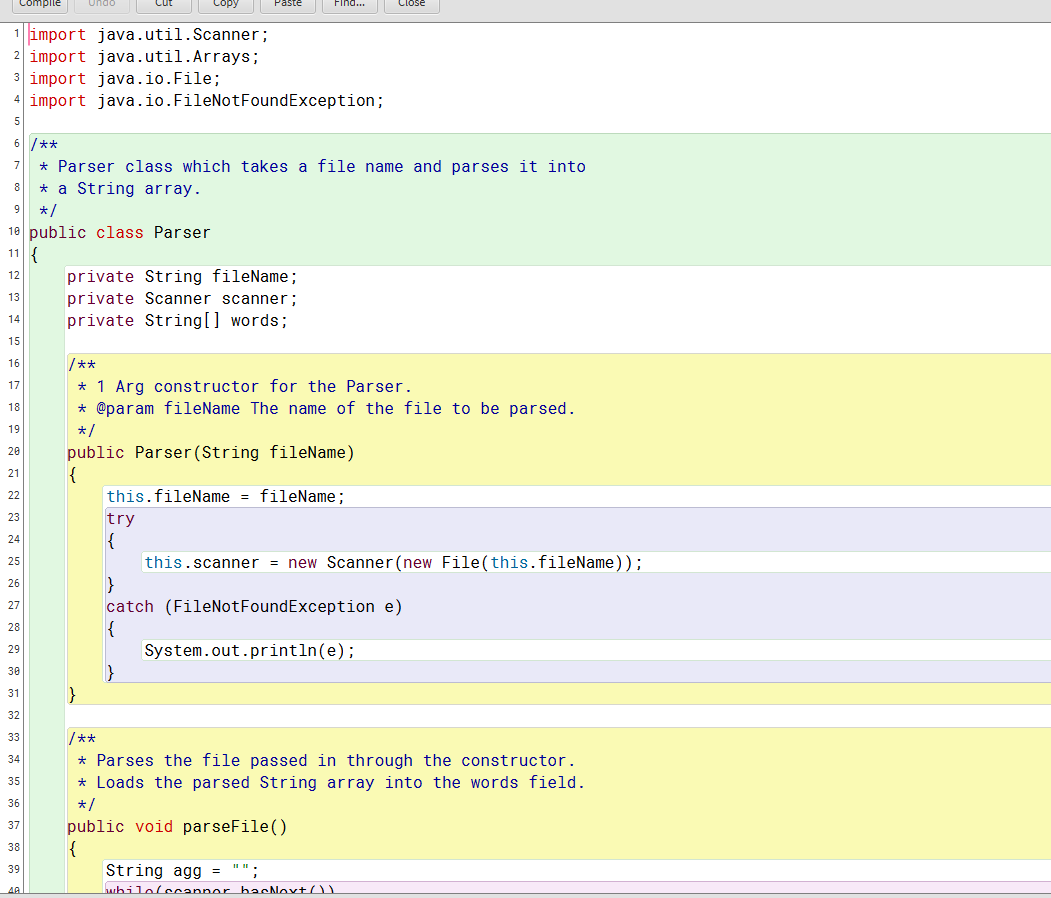Click the 'this.scanner = new Scanner(...)' statement

(x=393, y=563)
